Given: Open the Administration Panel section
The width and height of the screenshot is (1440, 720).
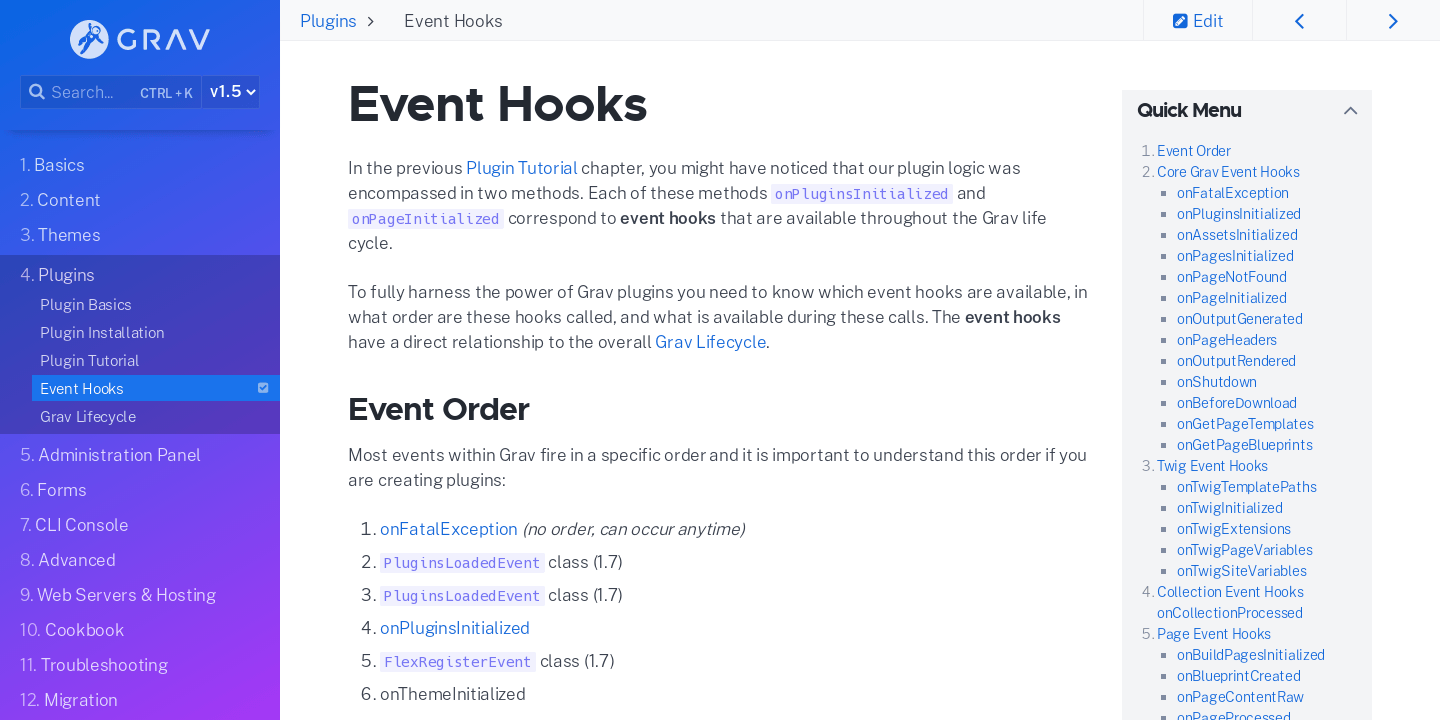Looking at the screenshot, I should pos(110,455).
